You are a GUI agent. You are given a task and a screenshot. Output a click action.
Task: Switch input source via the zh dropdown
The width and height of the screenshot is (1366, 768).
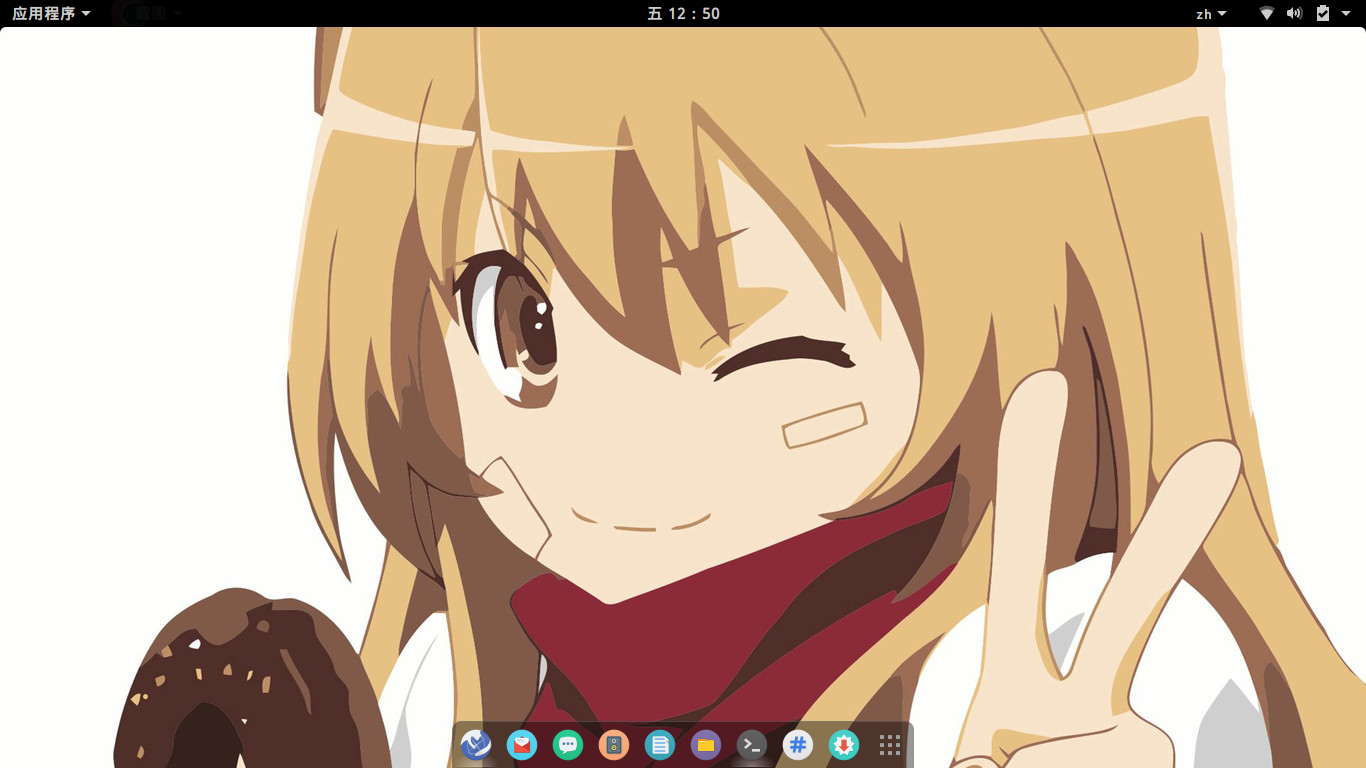(1211, 13)
